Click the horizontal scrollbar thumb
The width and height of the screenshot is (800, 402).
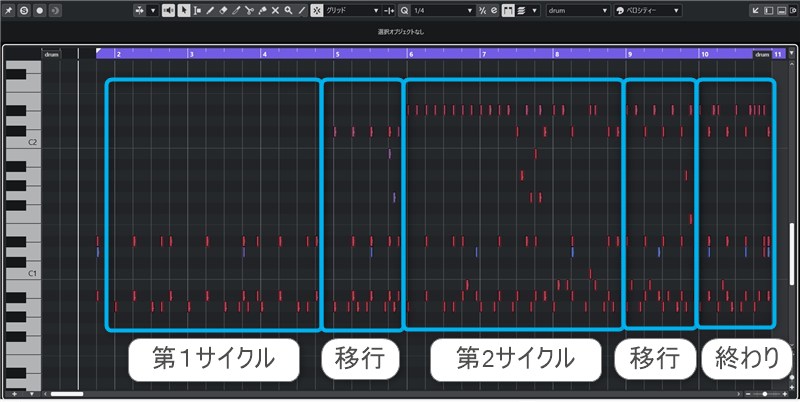[67, 394]
